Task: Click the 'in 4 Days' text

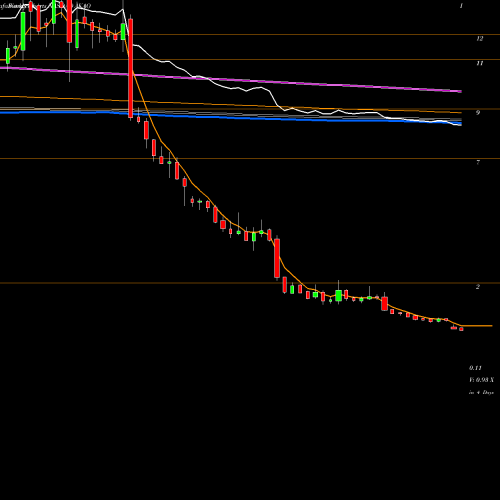Action: click(481, 392)
